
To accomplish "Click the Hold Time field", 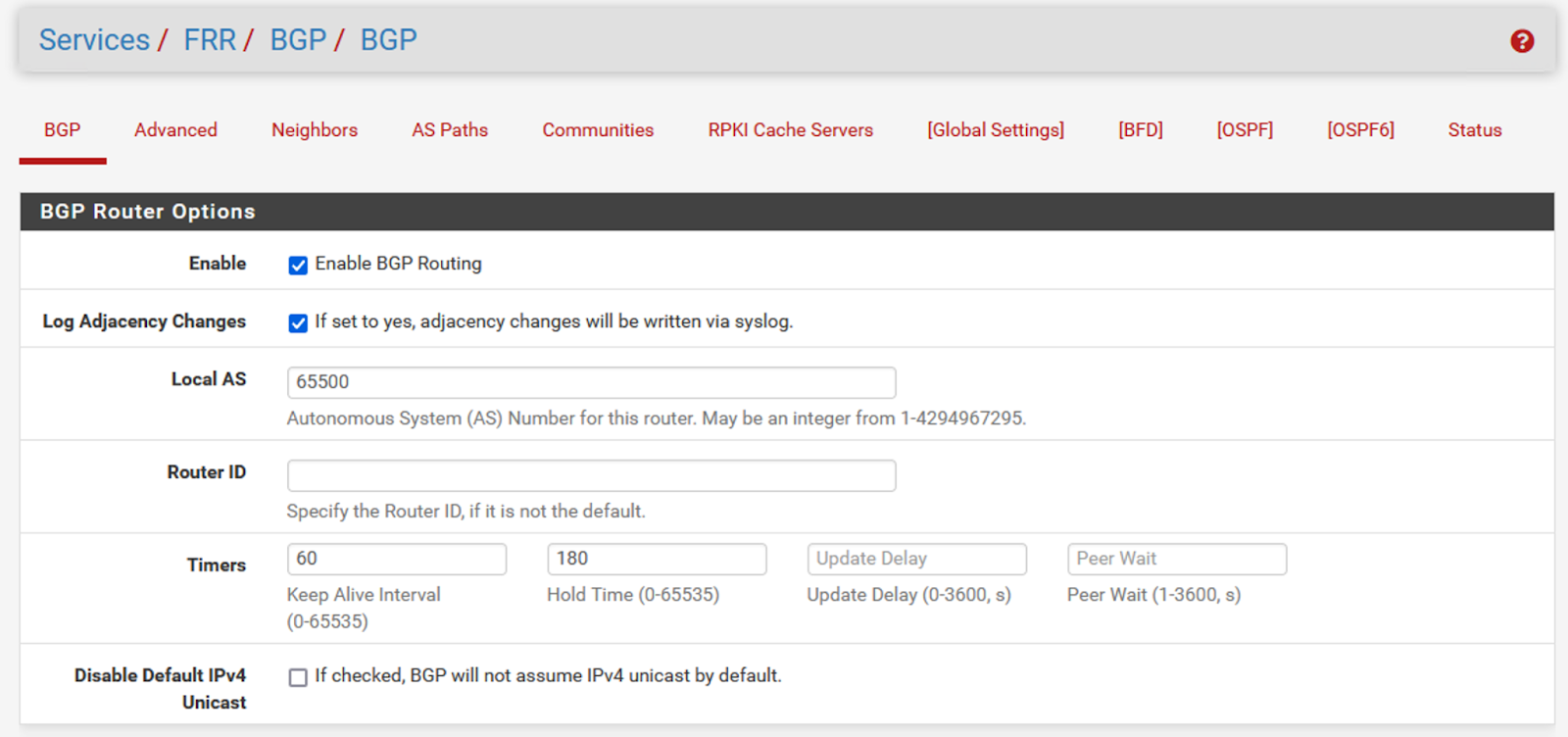I will tap(657, 559).
